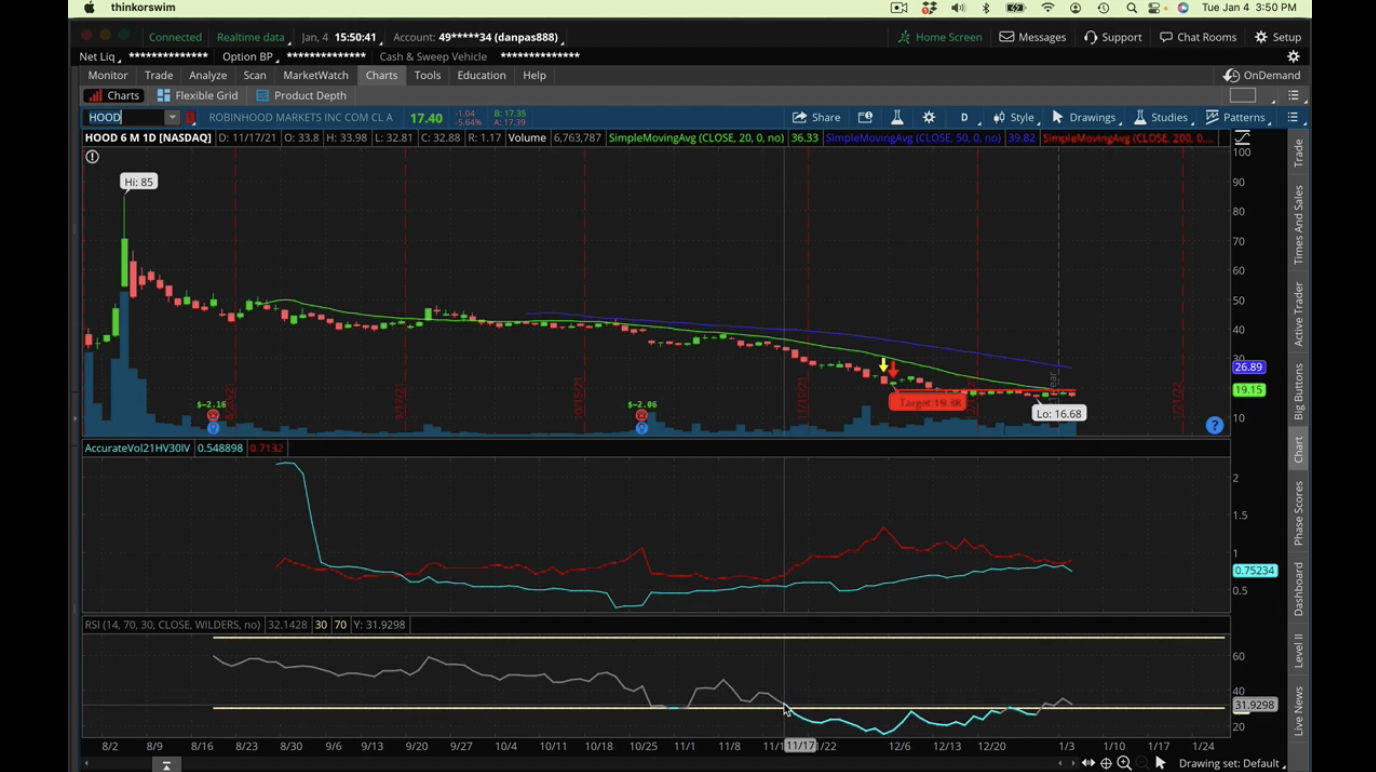Viewport: 1376px width, 772px height.
Task: Open the Scan tab
Action: click(x=255, y=75)
